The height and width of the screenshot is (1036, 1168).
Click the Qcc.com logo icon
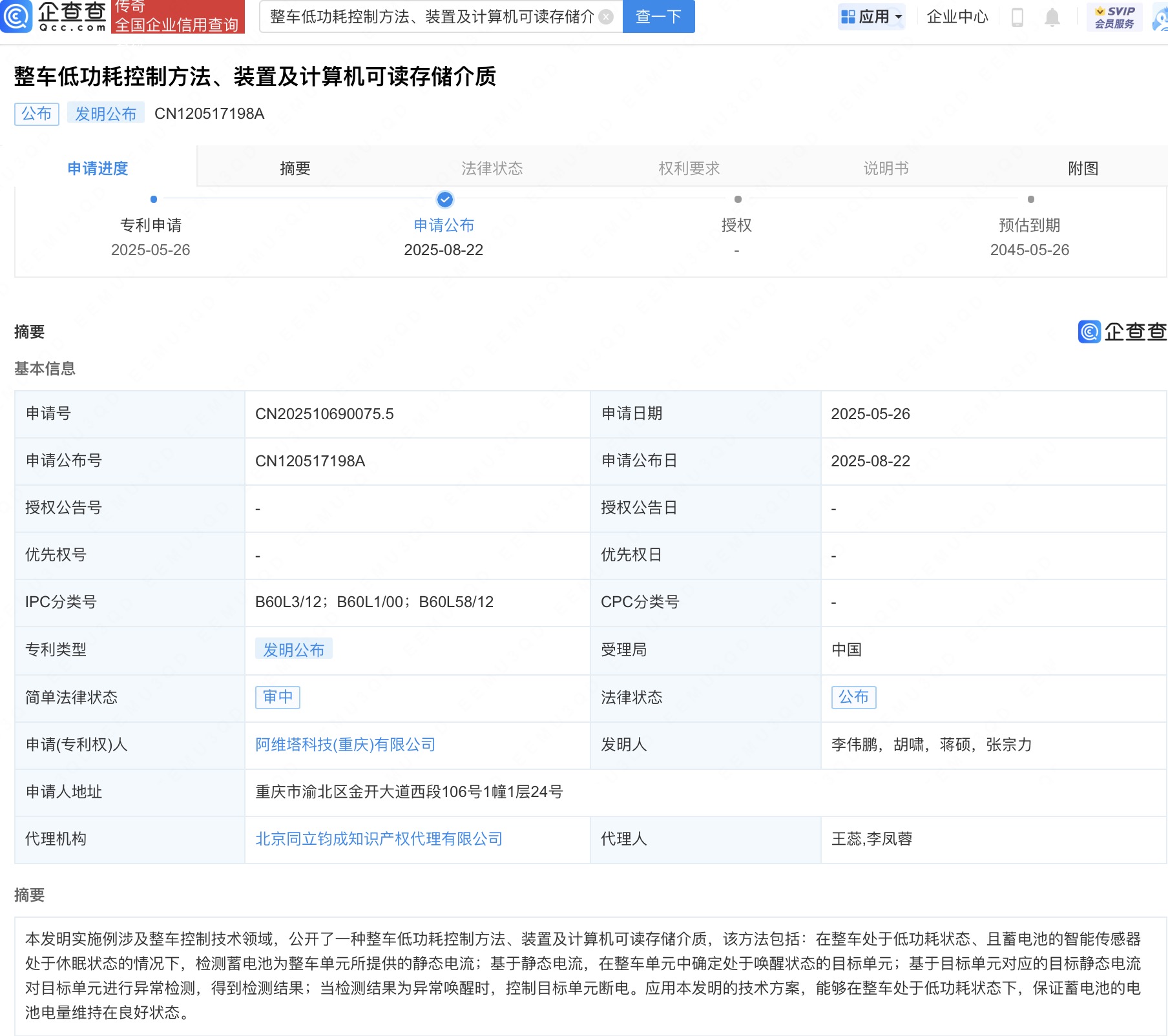coord(17,16)
